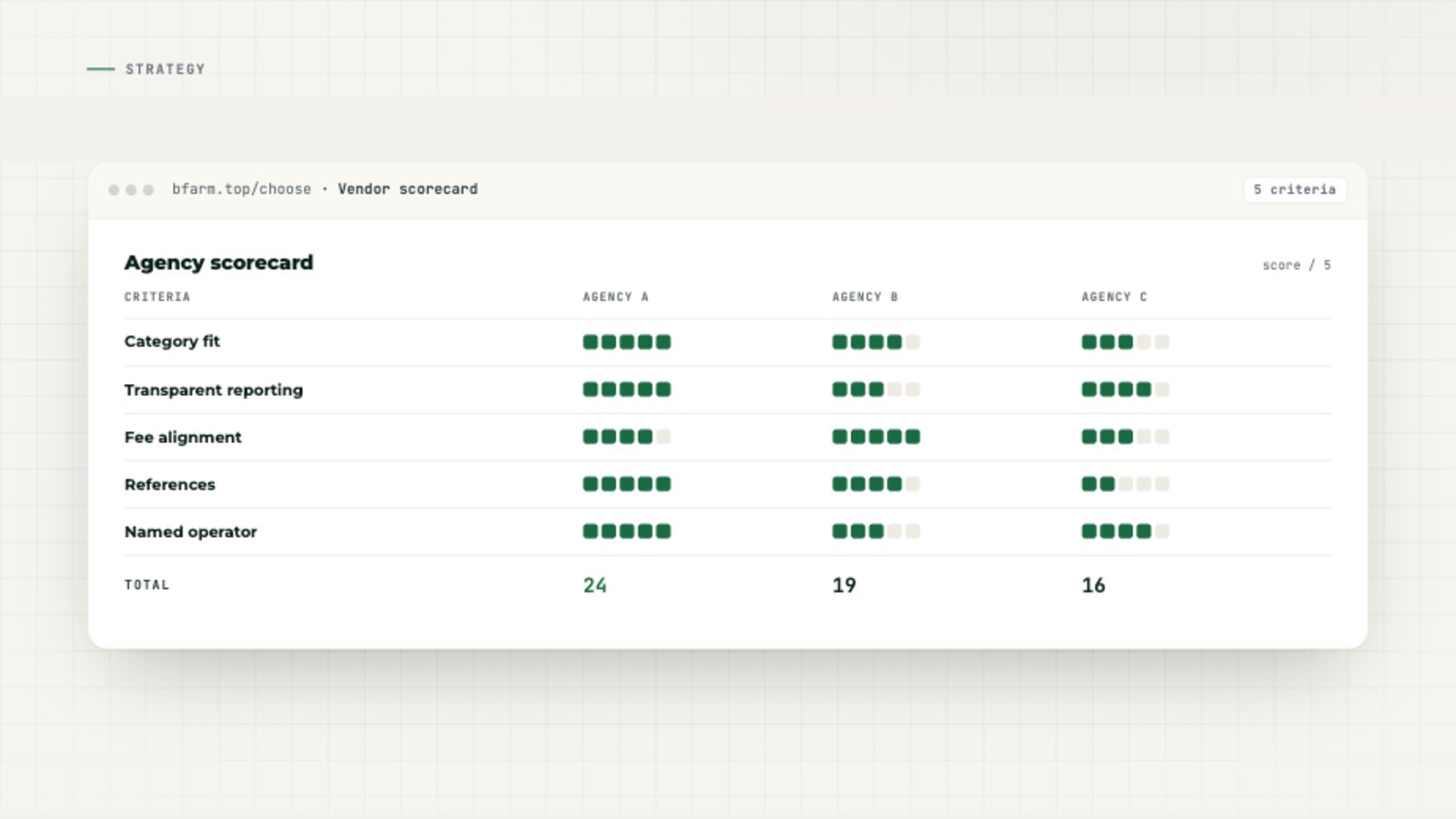Click Agency B score dots for Category fit
This screenshot has width=1456, height=819.
[876, 342]
